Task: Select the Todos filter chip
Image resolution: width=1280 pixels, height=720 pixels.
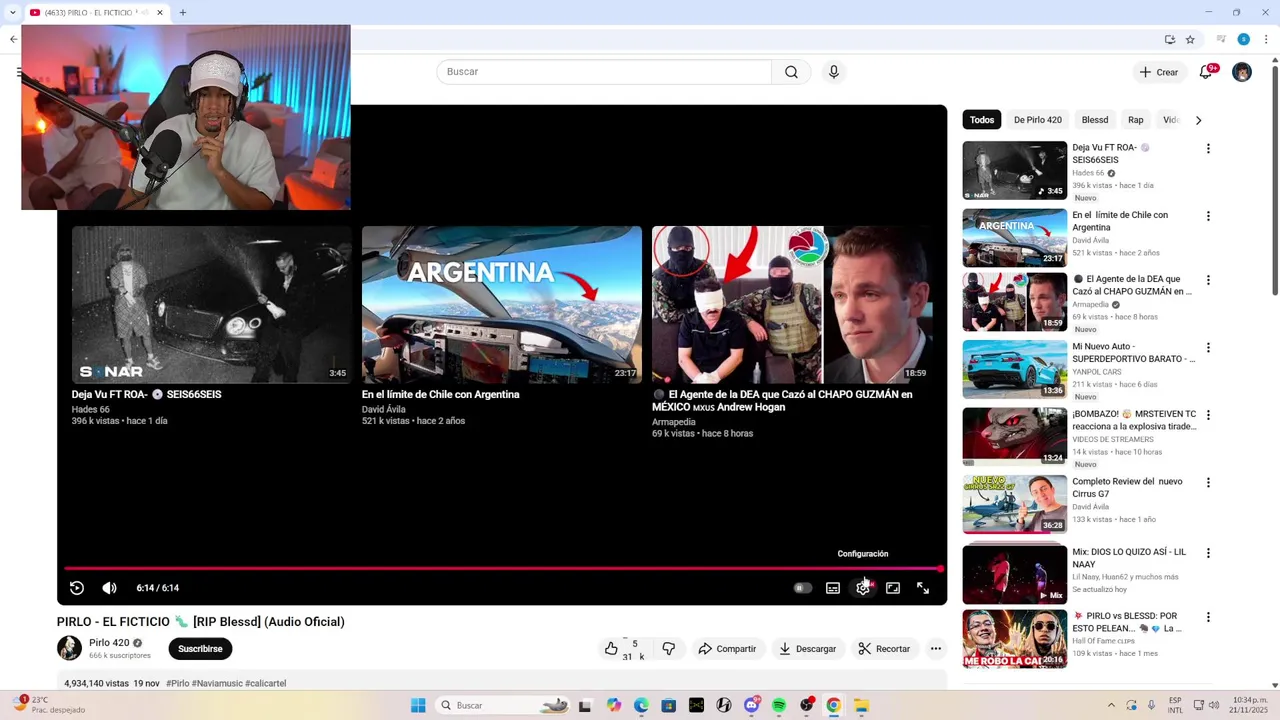Action: point(982,120)
